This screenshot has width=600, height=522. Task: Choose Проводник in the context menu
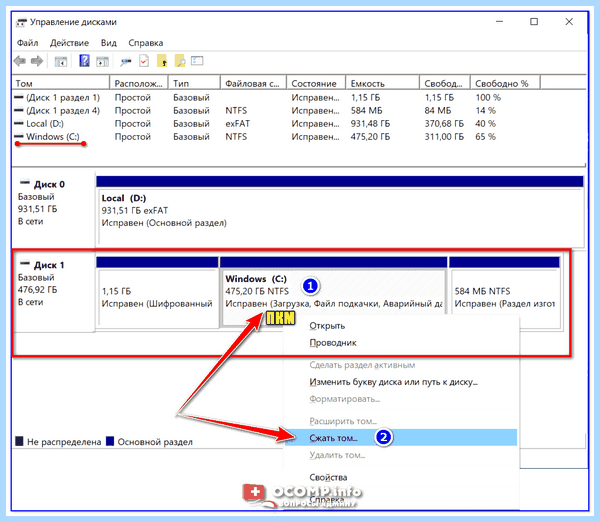click(401, 343)
